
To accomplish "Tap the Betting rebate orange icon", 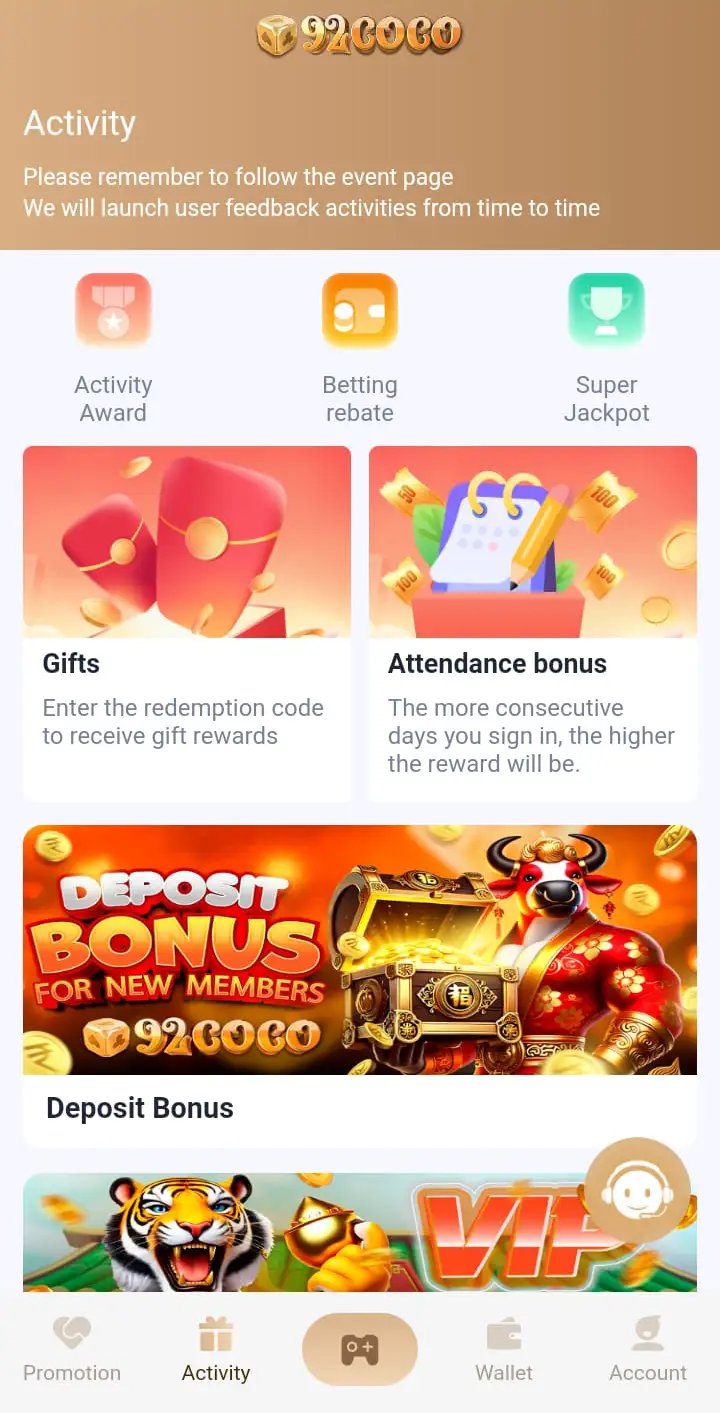I will click(360, 310).
